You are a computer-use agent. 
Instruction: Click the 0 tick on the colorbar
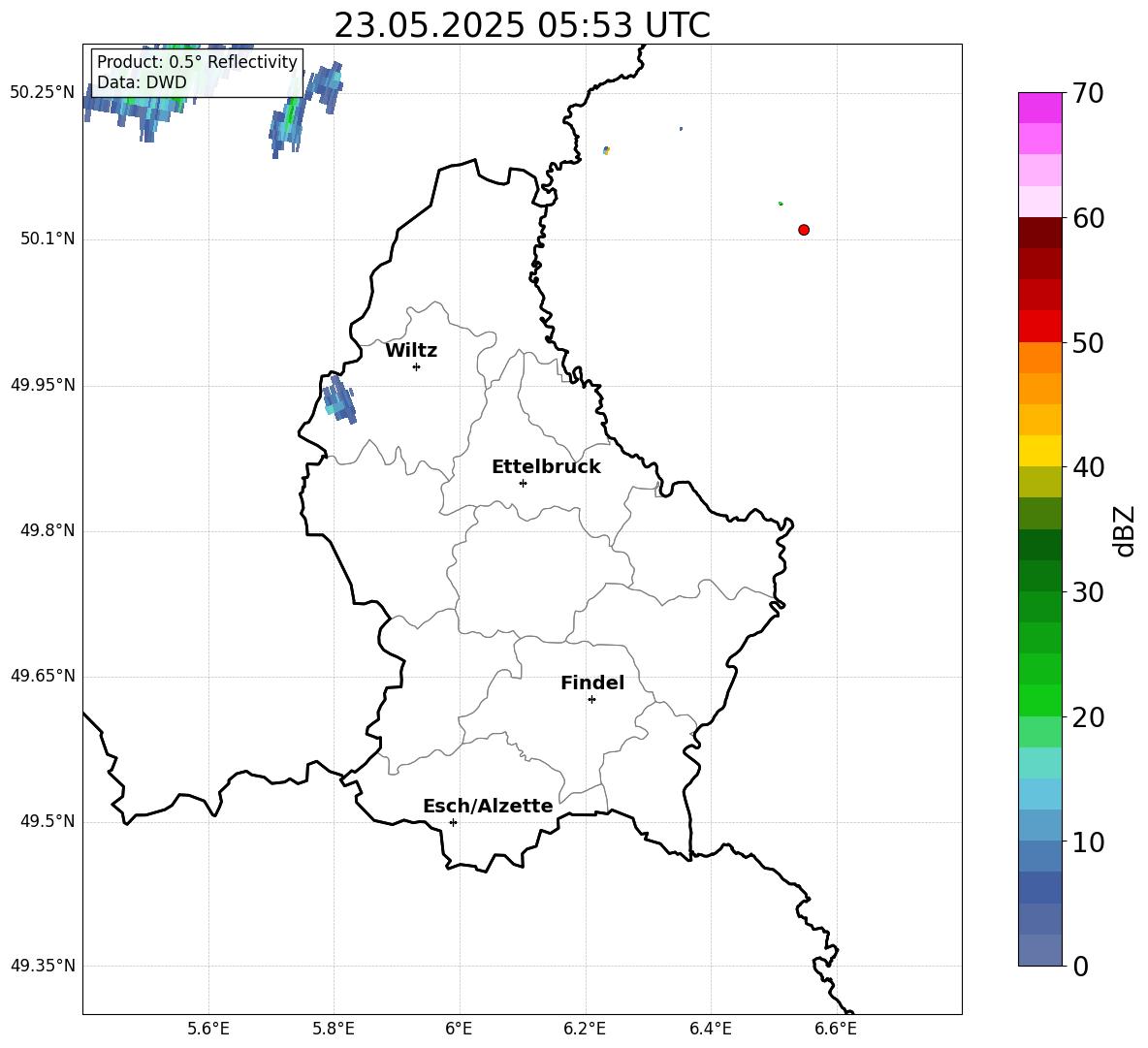[x=1080, y=966]
